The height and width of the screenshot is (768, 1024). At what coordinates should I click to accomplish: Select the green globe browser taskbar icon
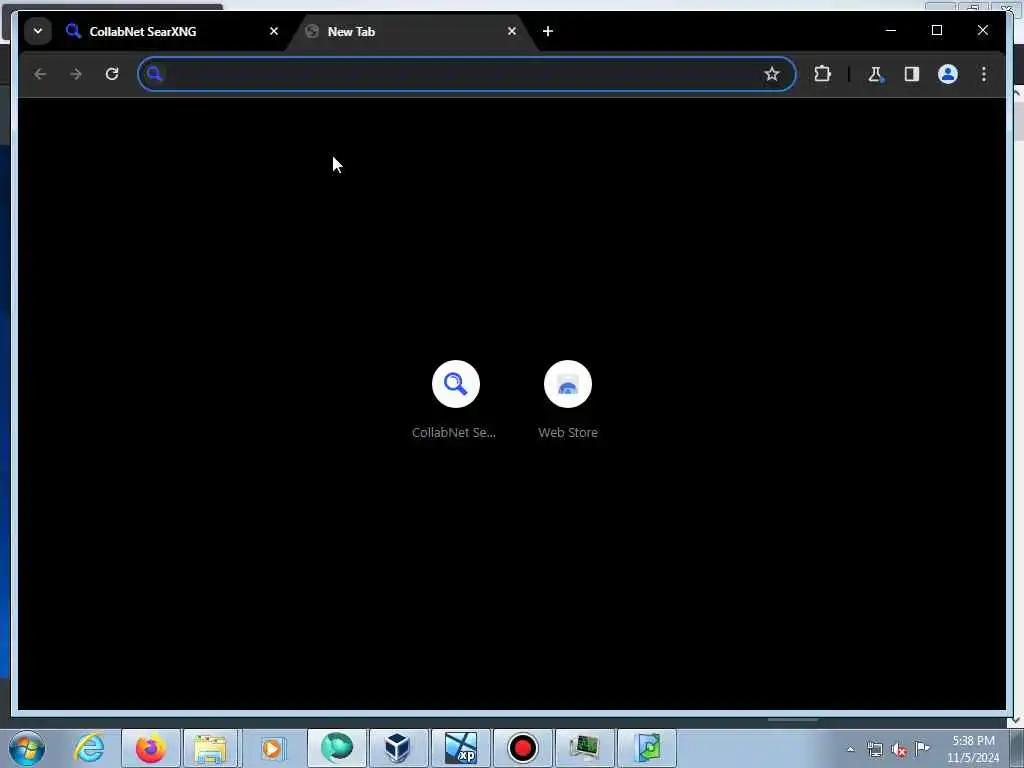tap(336, 748)
